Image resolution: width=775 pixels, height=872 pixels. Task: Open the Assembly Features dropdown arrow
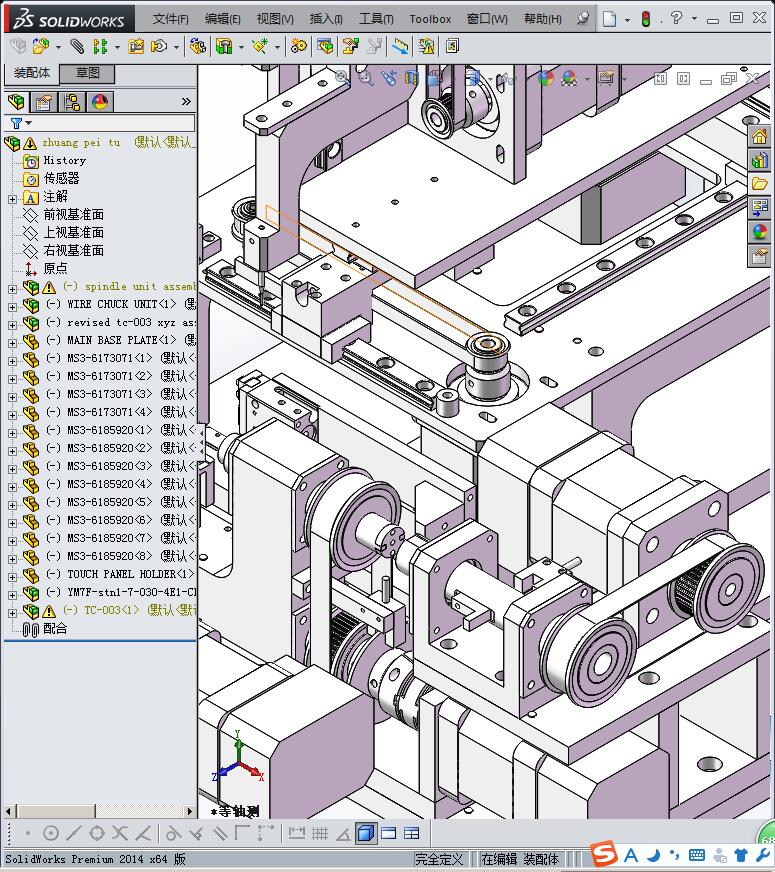241,47
